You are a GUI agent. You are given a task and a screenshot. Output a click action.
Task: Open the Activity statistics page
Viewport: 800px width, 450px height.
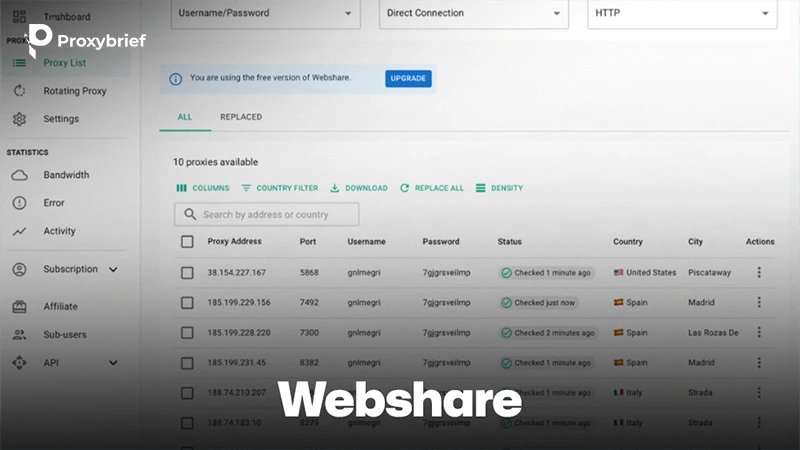click(x=60, y=231)
